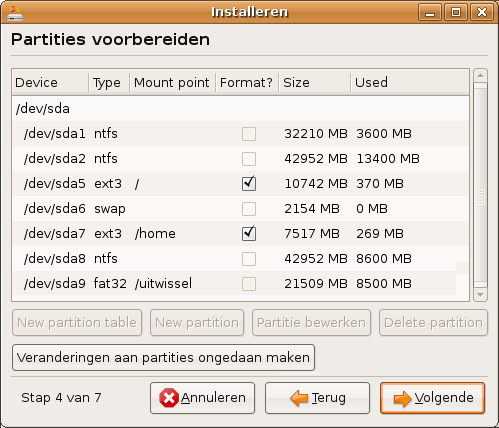Click the swap type cell

[x=110, y=209]
